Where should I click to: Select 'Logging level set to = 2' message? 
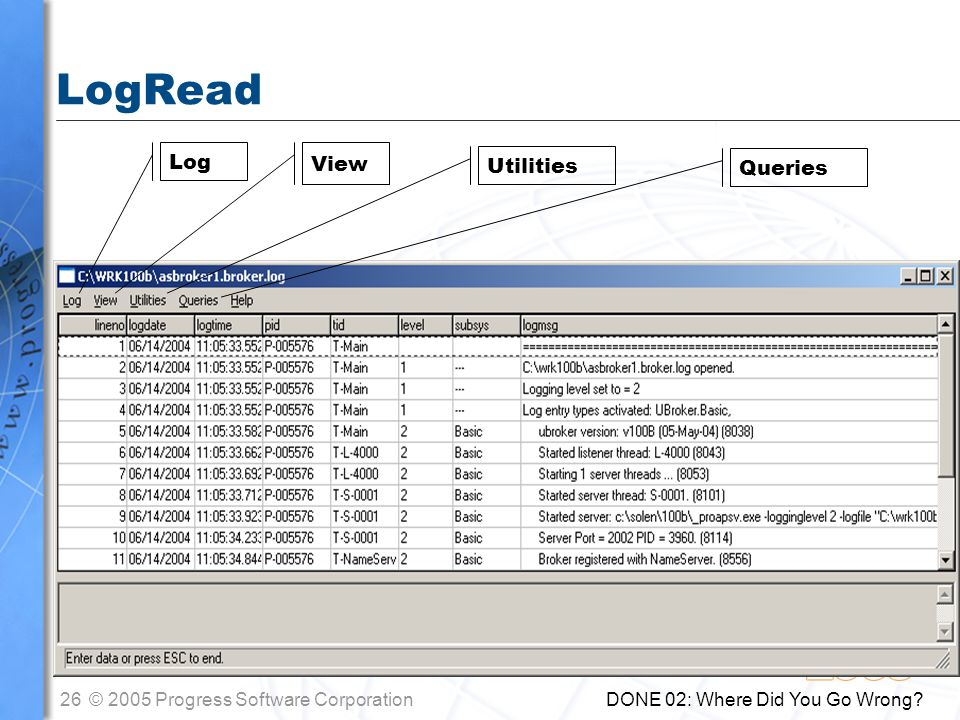[x=581, y=389]
